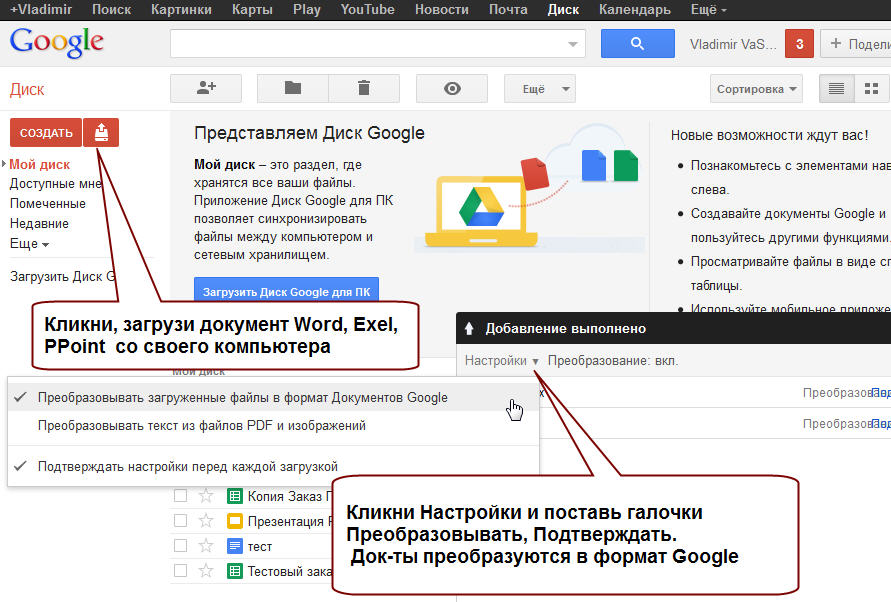Click the red upload arrow button
The image size is (891, 602).
(101, 132)
